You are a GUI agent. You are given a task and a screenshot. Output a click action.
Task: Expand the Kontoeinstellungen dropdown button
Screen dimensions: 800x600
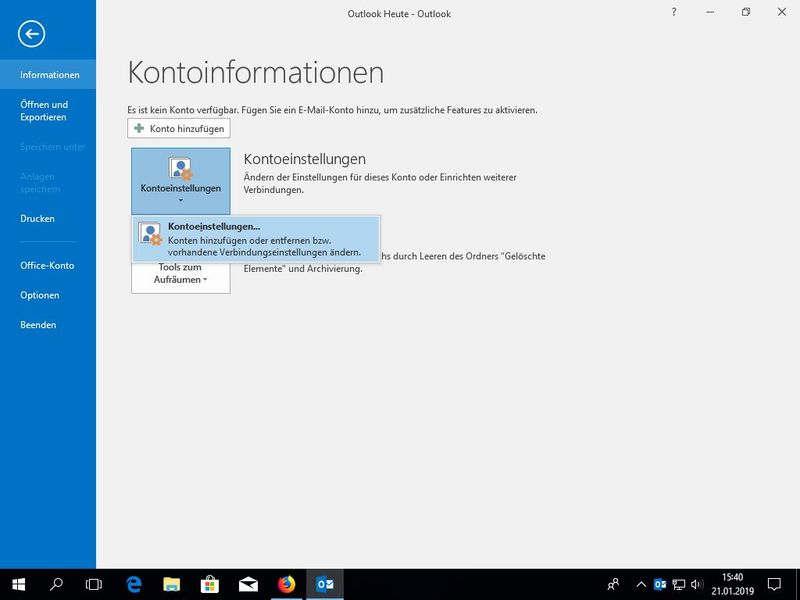181,181
